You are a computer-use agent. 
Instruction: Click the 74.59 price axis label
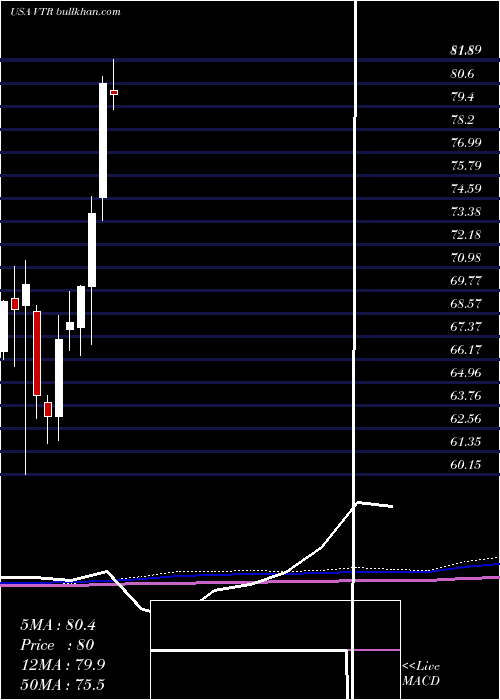466,188
